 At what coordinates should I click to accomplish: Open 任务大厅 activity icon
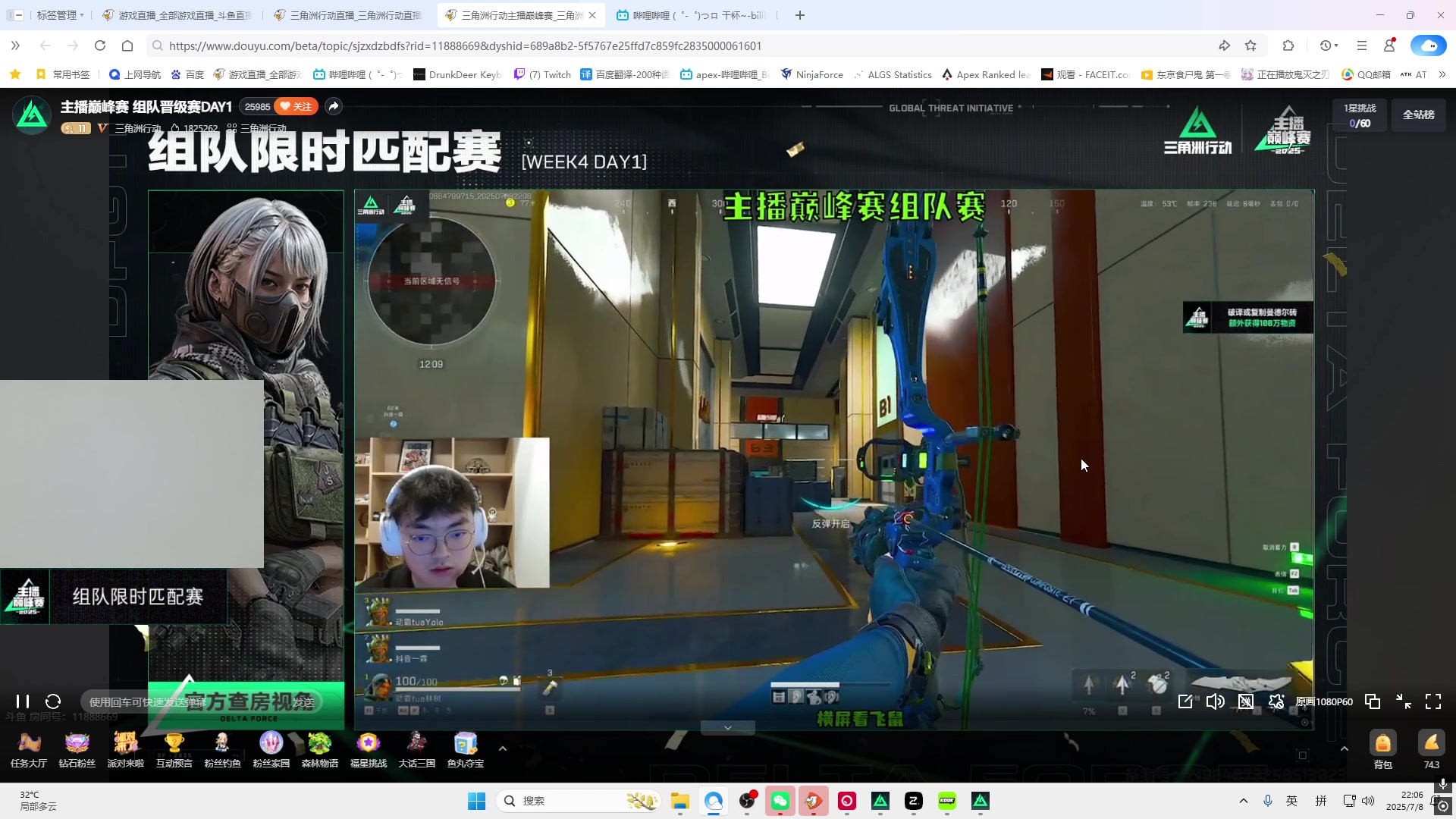29,749
